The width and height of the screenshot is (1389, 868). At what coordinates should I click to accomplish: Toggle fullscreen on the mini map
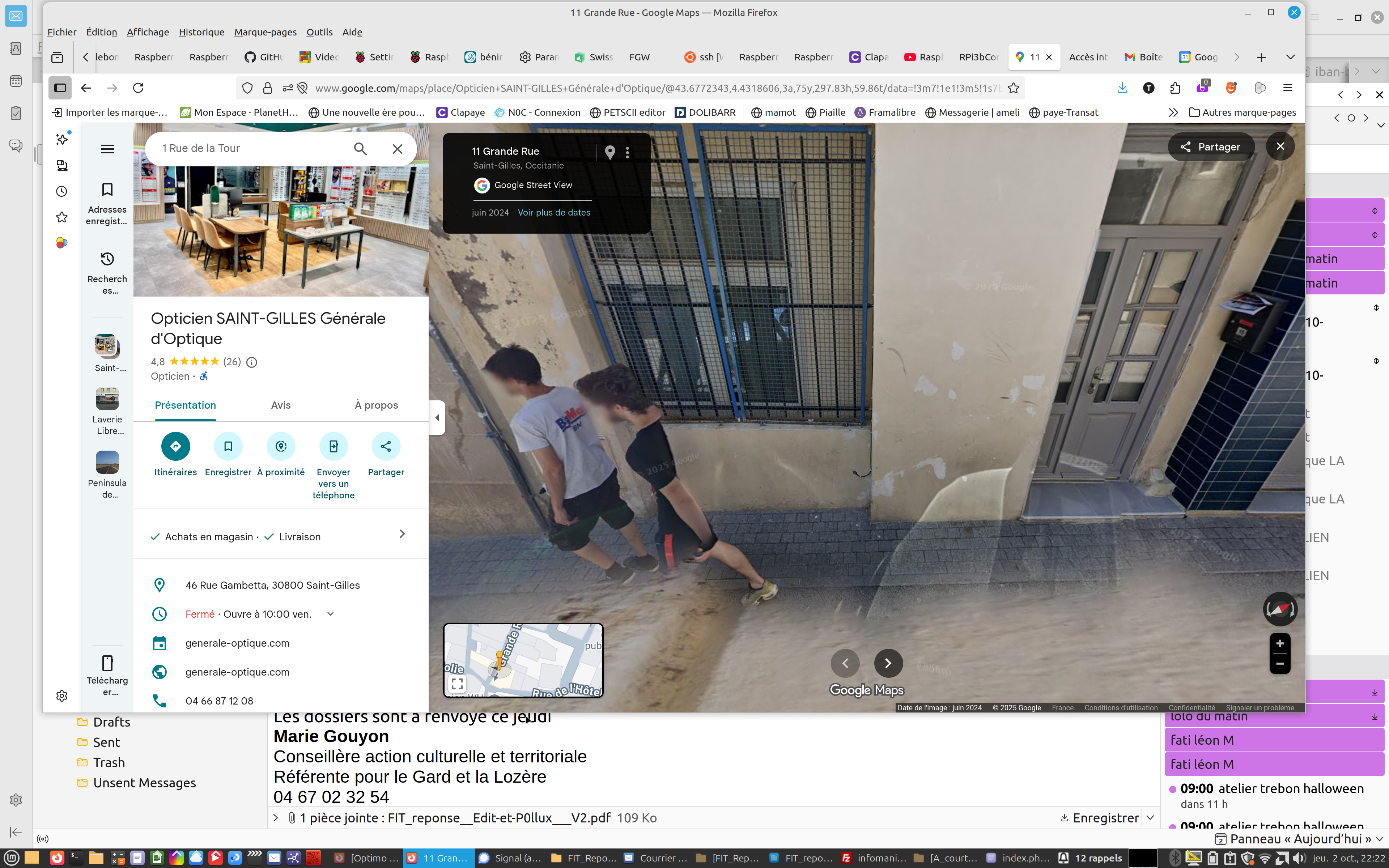click(458, 684)
